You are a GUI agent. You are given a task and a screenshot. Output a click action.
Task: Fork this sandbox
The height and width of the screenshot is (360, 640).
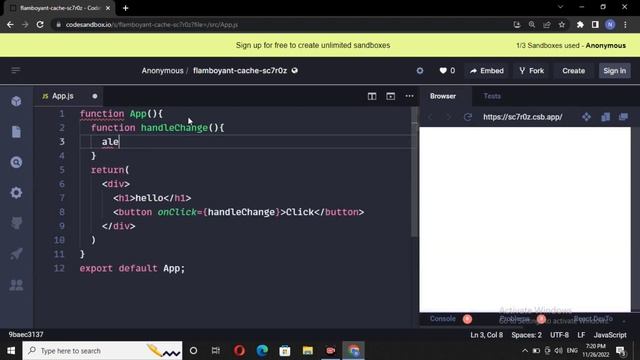pyautogui.click(x=532, y=71)
